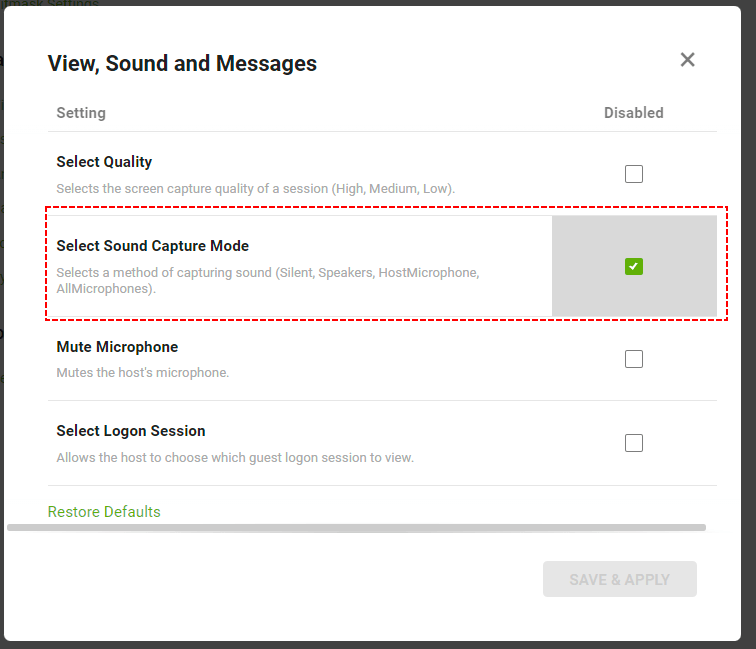Screen dimensions: 756x649
Task: Click the sound capture method description text
Action: click(268, 280)
